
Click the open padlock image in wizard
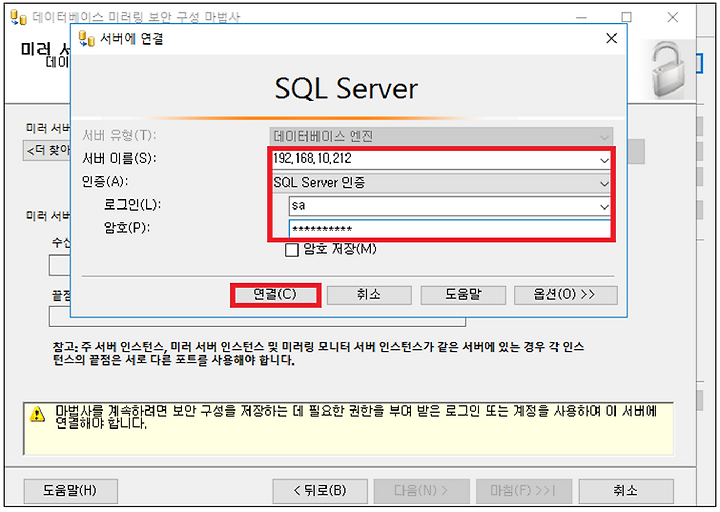(x=668, y=70)
